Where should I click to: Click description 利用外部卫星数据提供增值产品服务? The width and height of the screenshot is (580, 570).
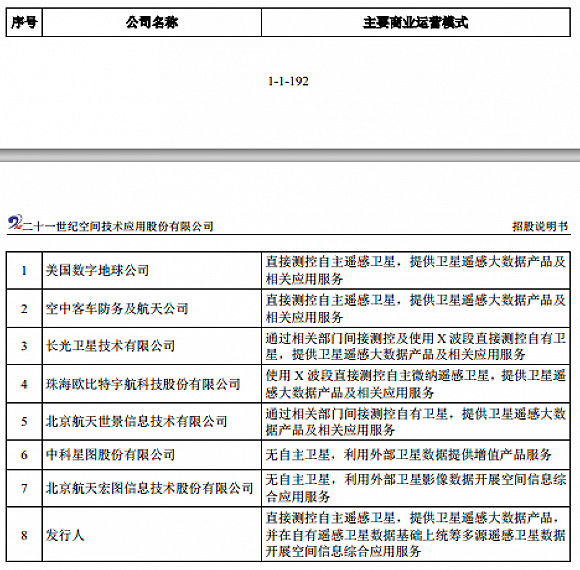pos(408,455)
